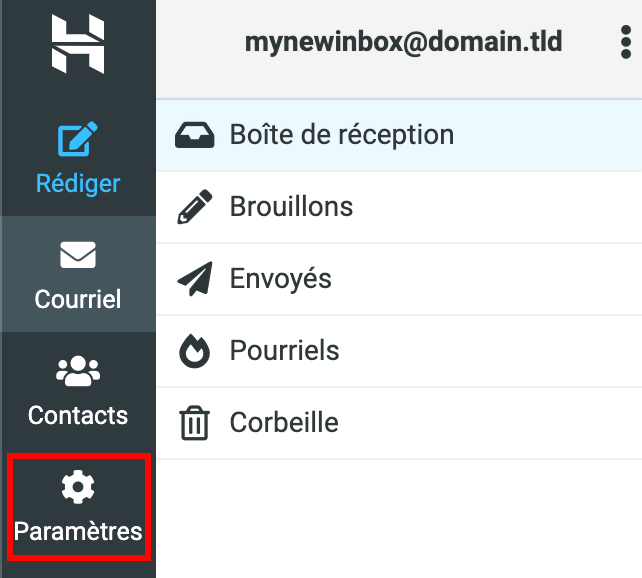Open the Paramètres settings label

pos(78,531)
